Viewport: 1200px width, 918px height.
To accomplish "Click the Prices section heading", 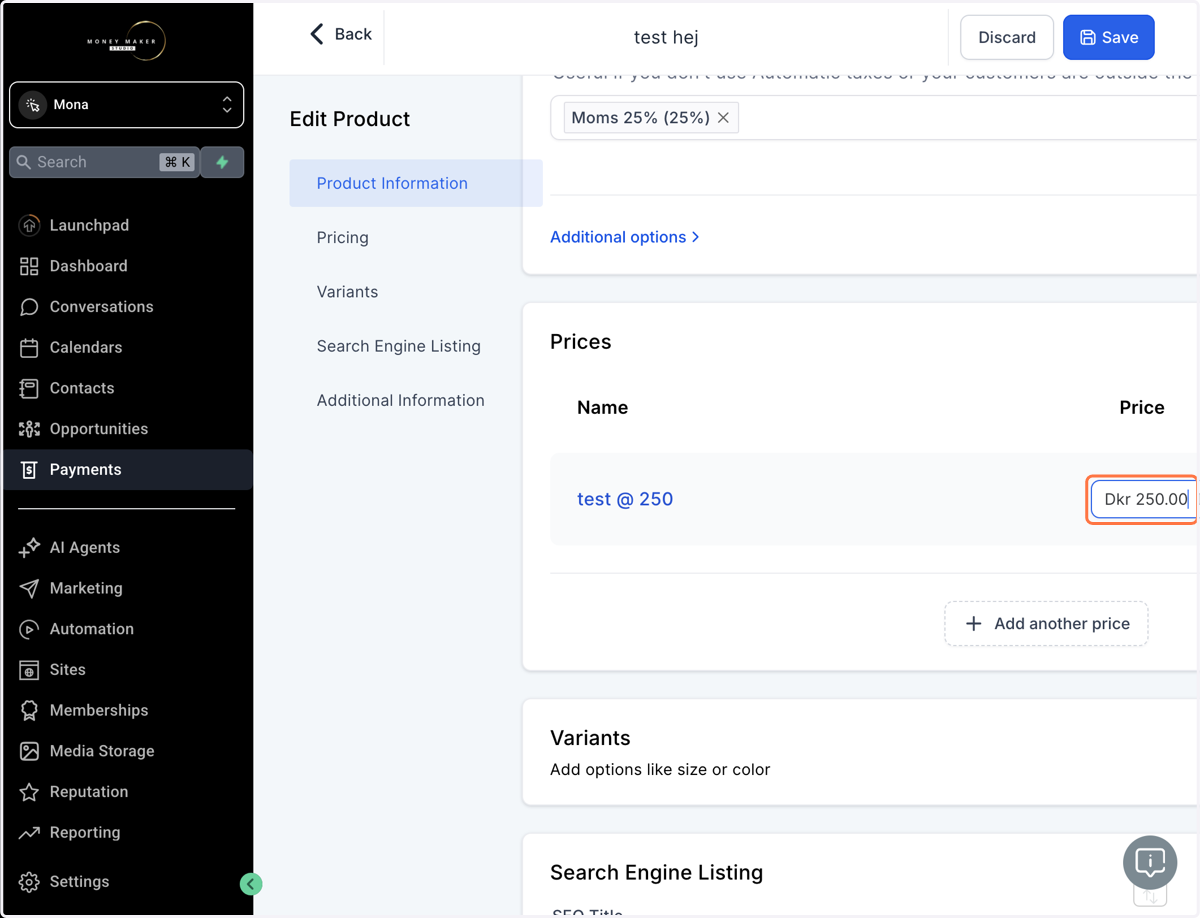I will 581,342.
